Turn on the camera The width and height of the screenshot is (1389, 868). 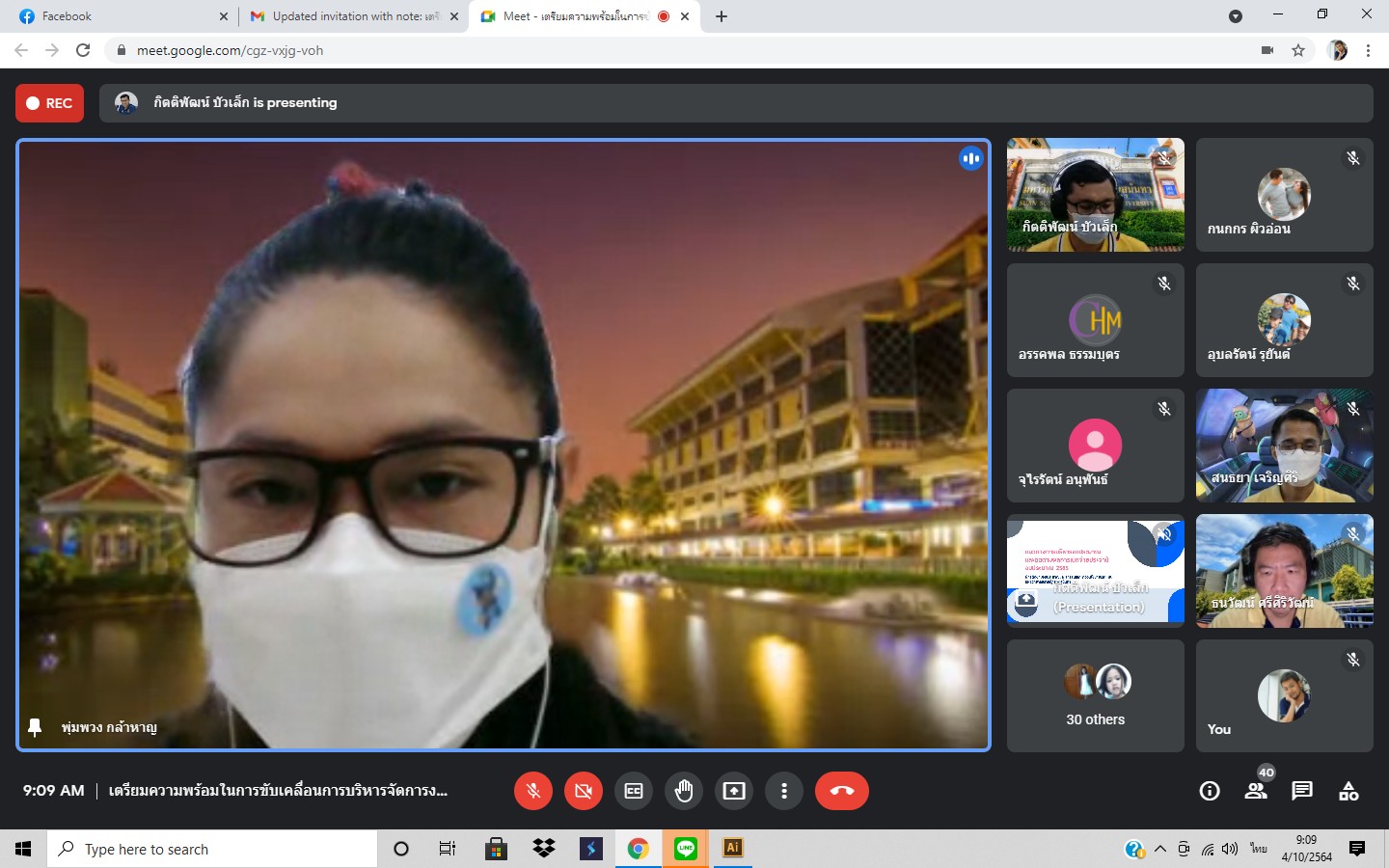[x=584, y=791]
